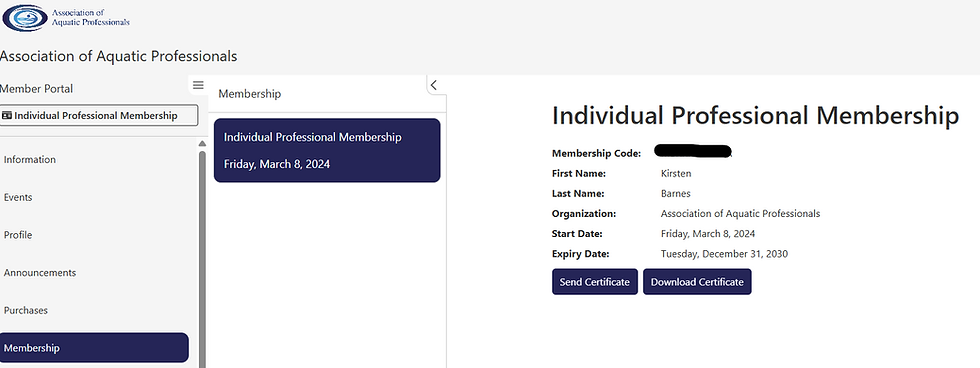Click the last name value Barnes

tap(676, 194)
